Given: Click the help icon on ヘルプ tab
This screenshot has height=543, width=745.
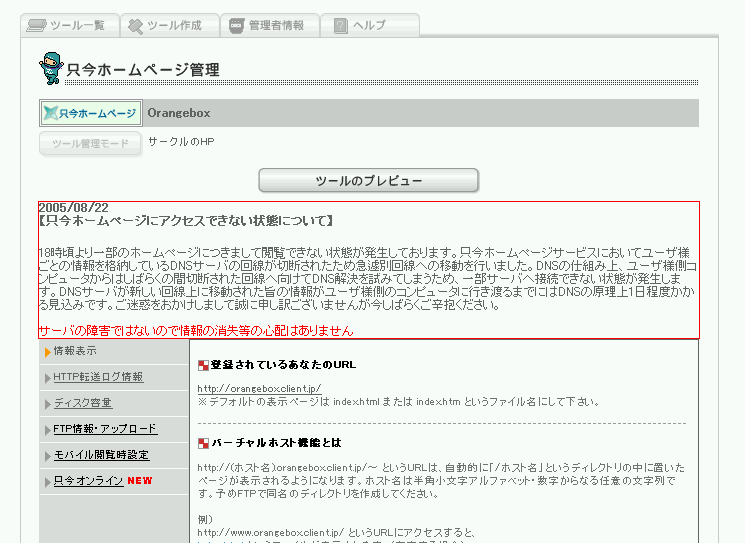Looking at the screenshot, I should click(340, 25).
